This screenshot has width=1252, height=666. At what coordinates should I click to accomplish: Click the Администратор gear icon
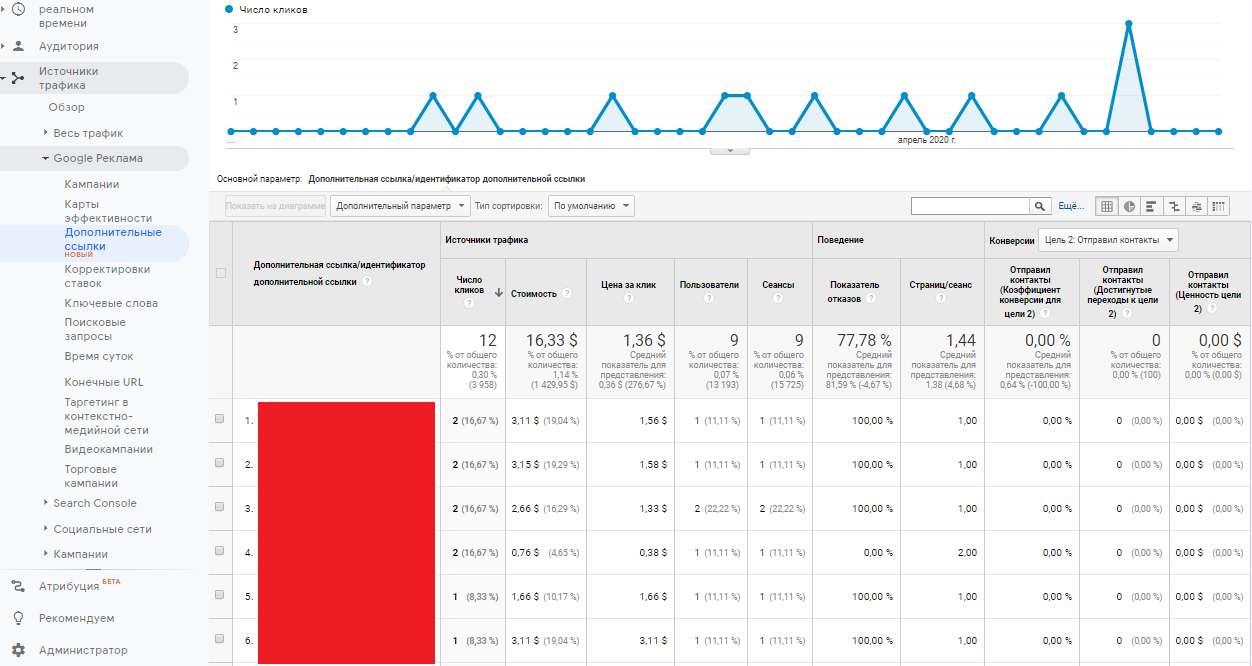pyautogui.click(x=18, y=650)
